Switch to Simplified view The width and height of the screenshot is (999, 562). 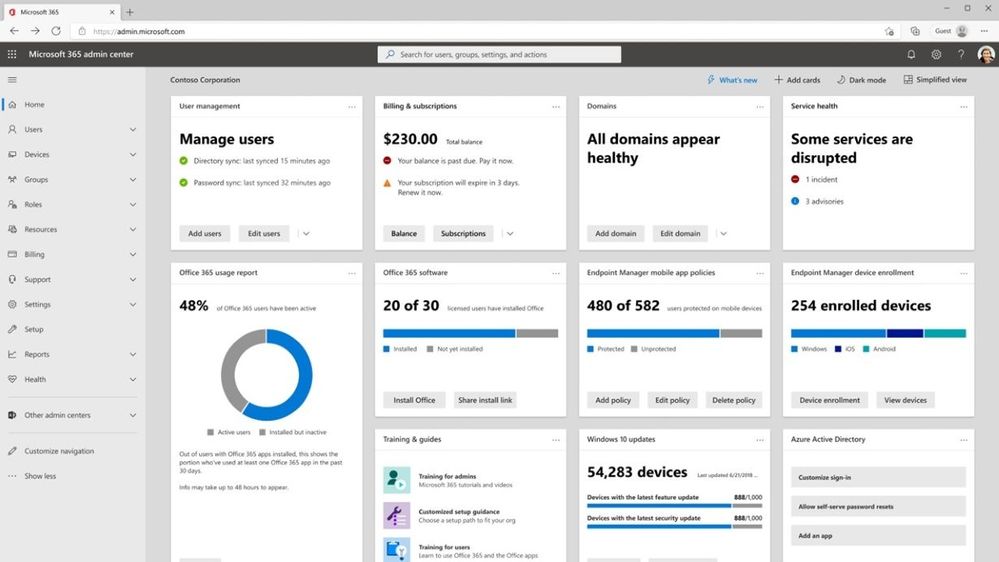tap(935, 80)
